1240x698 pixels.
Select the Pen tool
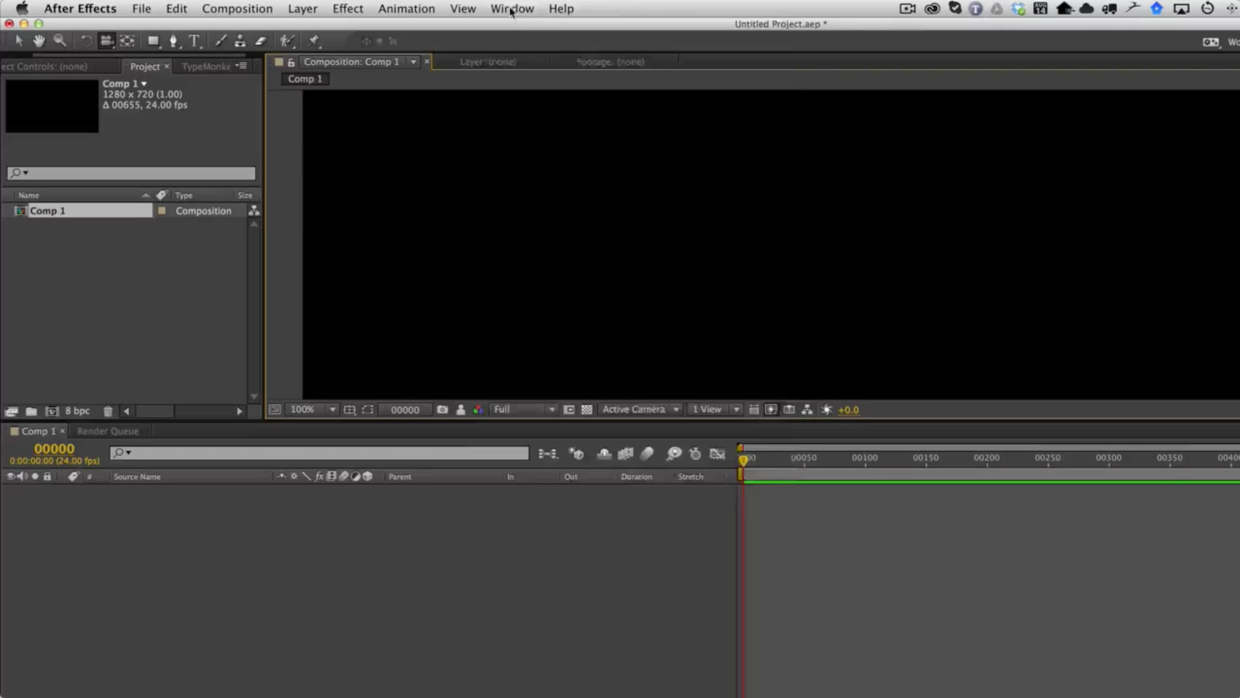173,41
